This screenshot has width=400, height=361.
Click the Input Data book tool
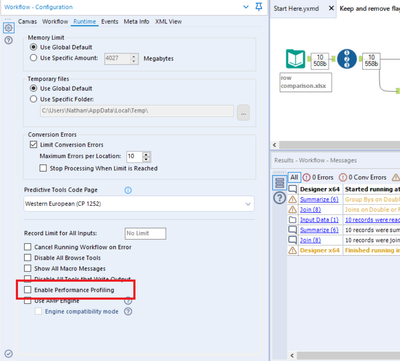coord(295,59)
